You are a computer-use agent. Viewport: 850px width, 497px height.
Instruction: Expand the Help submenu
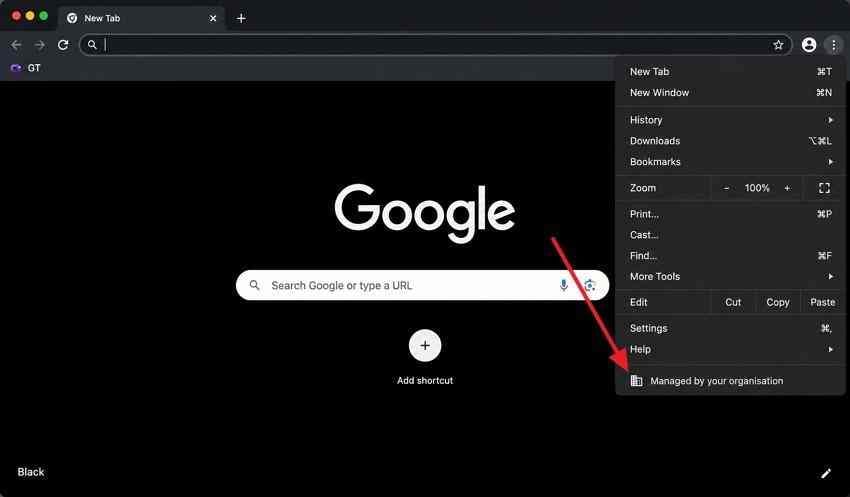click(730, 350)
